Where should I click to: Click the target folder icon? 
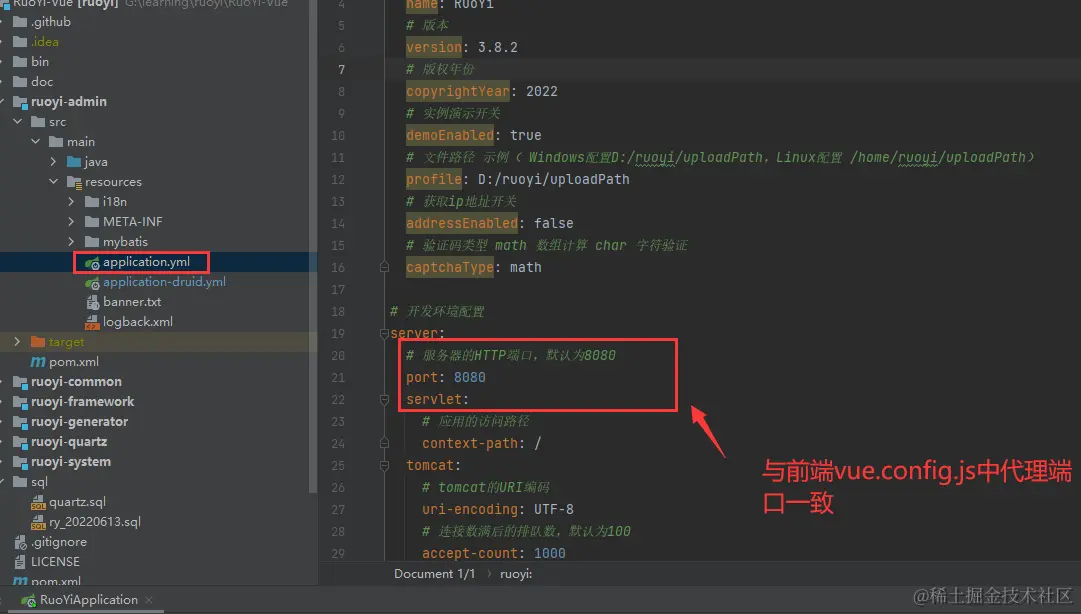point(38,342)
